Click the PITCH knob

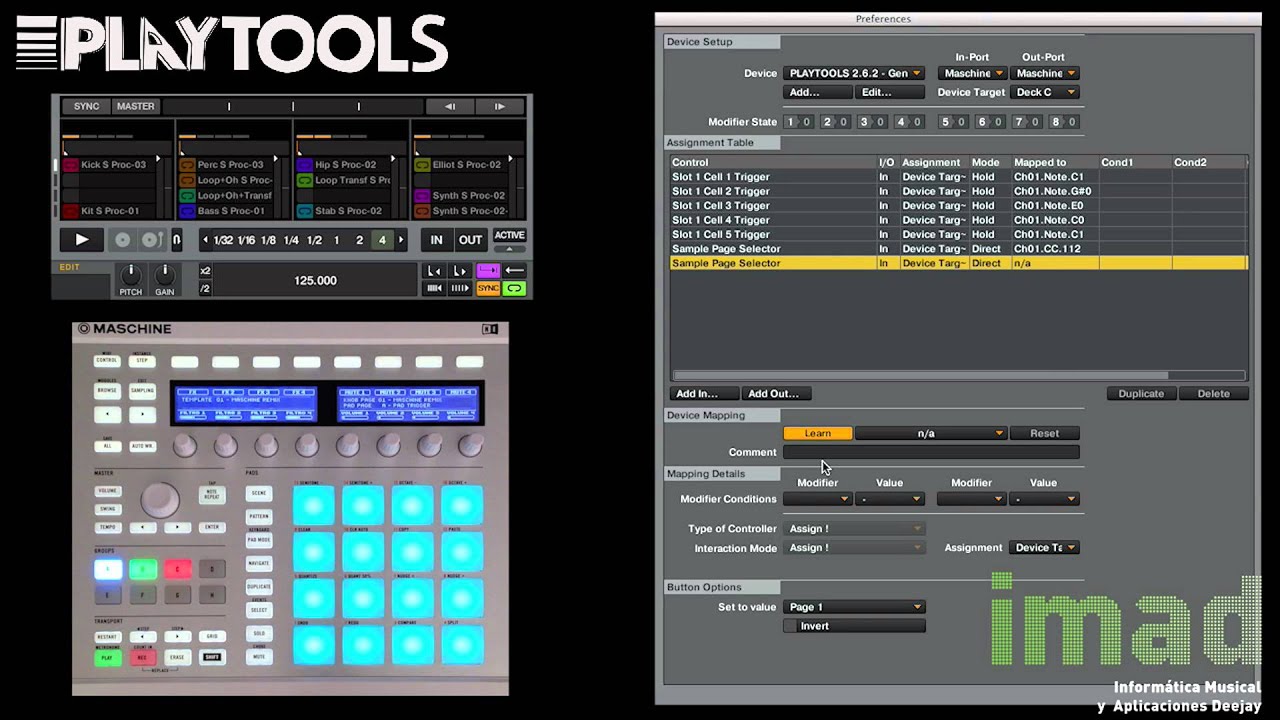[x=129, y=275]
